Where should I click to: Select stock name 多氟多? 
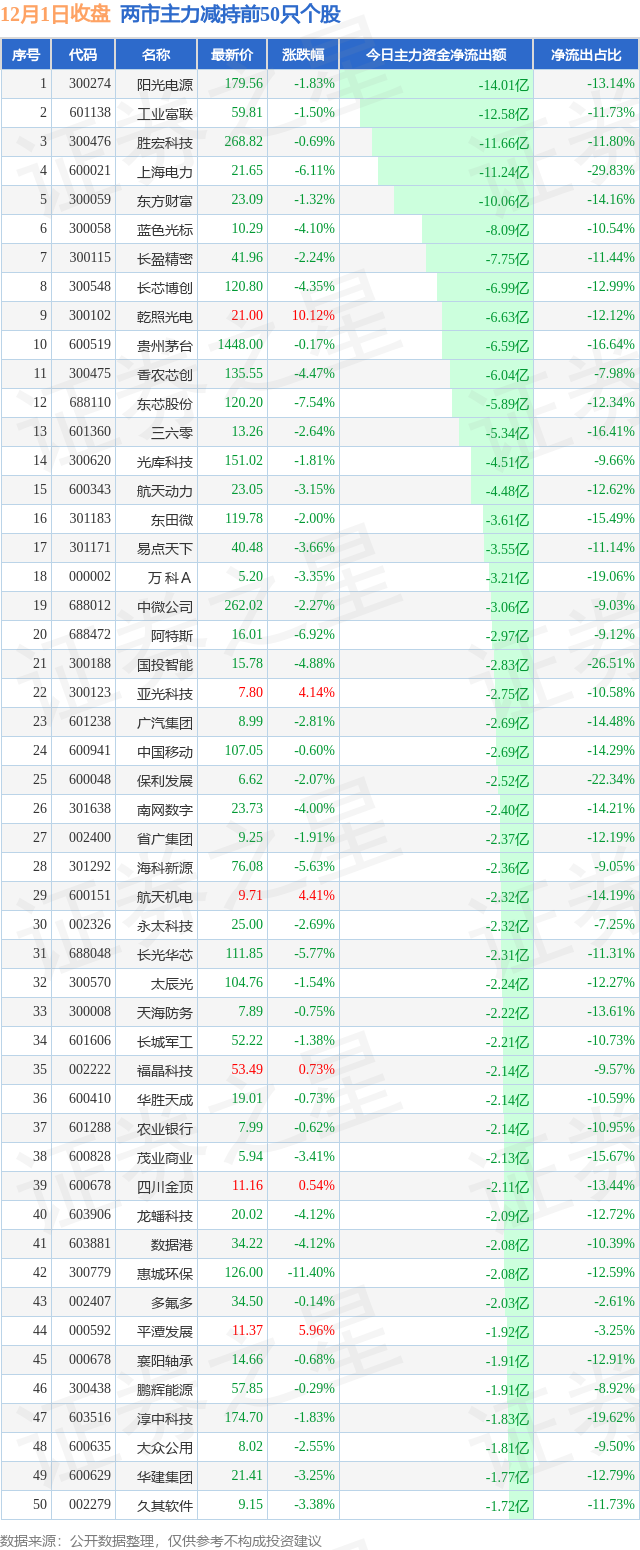[172, 1302]
